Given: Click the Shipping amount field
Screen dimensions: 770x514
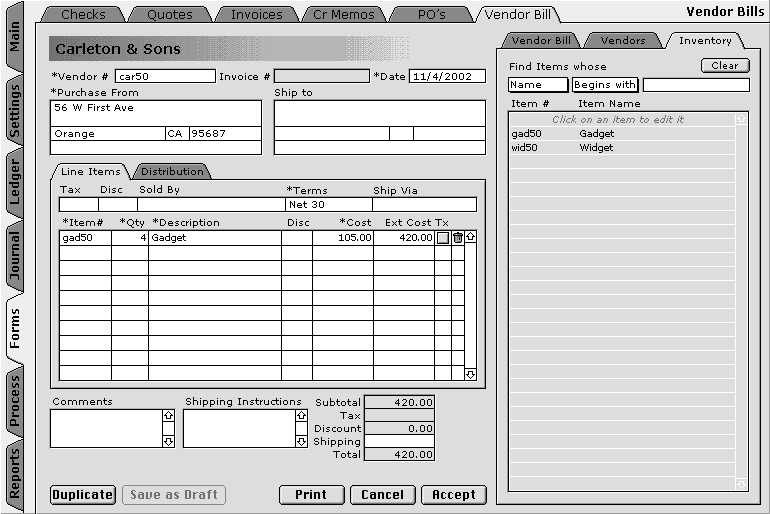Looking at the screenshot, I should pyautogui.click(x=399, y=441).
